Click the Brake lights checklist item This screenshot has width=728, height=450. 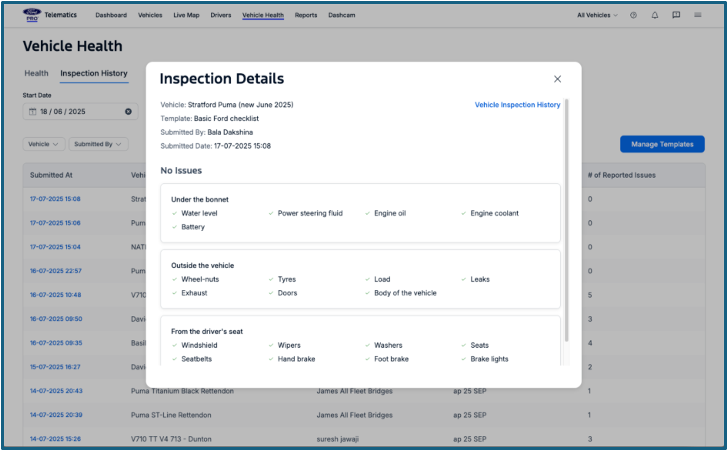(x=485, y=359)
